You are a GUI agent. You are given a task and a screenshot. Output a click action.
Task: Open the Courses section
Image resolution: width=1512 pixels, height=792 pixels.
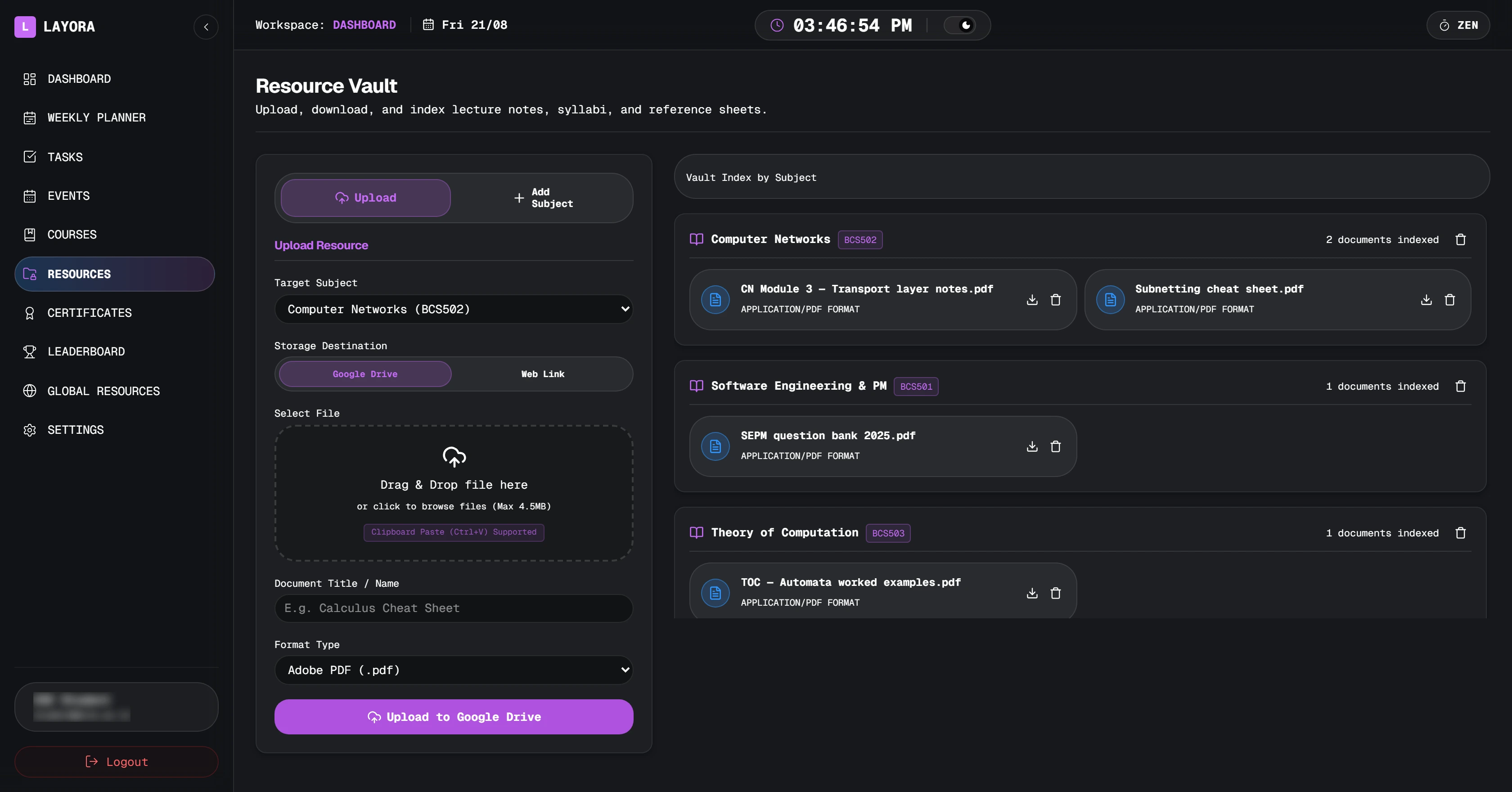(x=114, y=235)
